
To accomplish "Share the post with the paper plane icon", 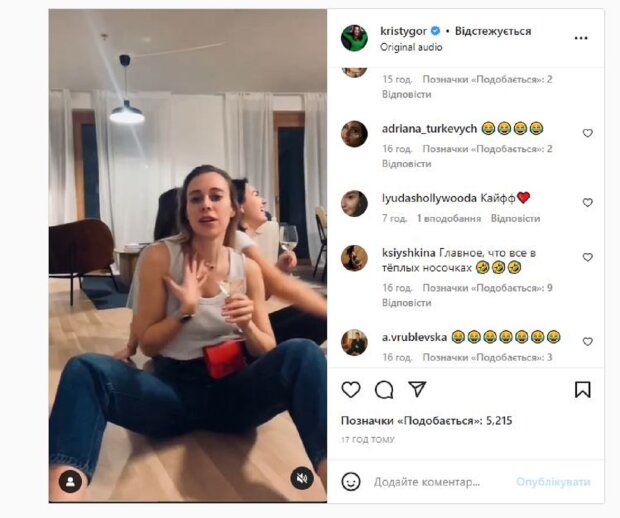I will click(x=417, y=389).
